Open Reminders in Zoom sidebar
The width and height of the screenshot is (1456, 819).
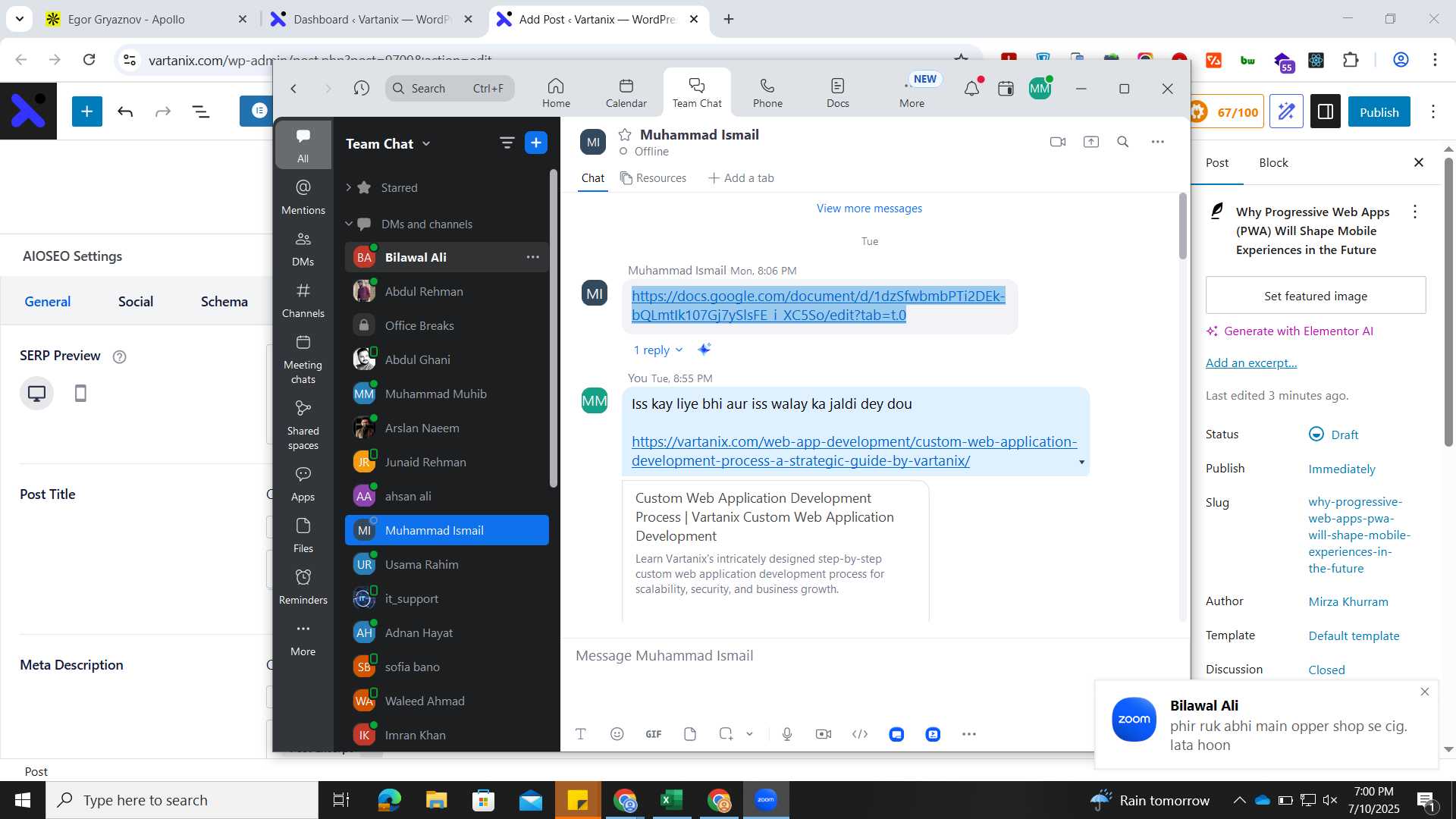tap(303, 587)
